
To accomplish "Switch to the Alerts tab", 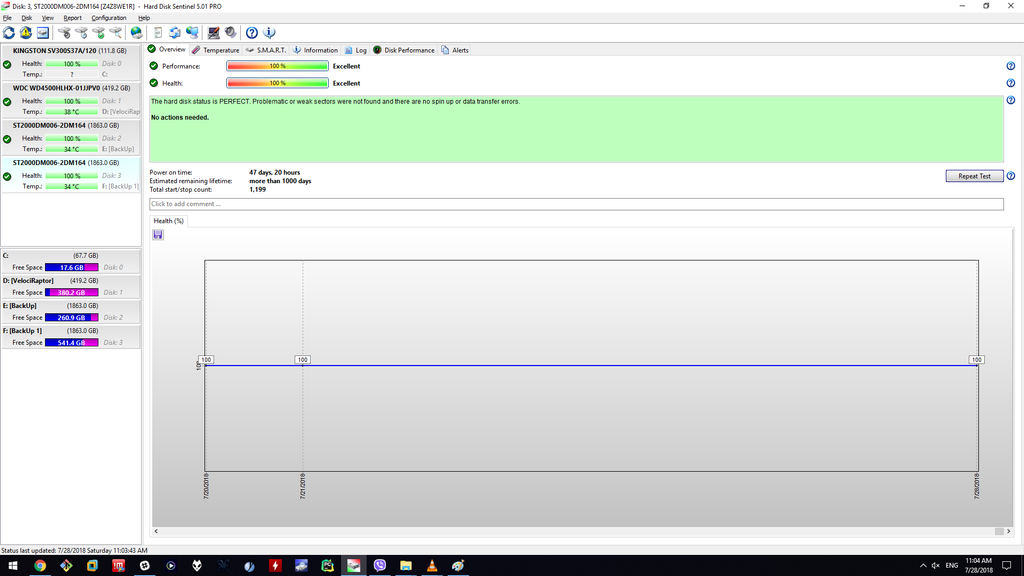I will pyautogui.click(x=455, y=50).
